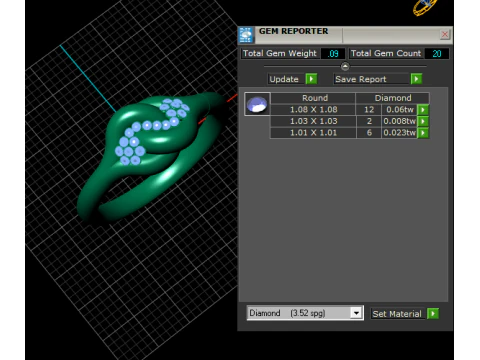Click the Total Gem Weight label

(280, 53)
